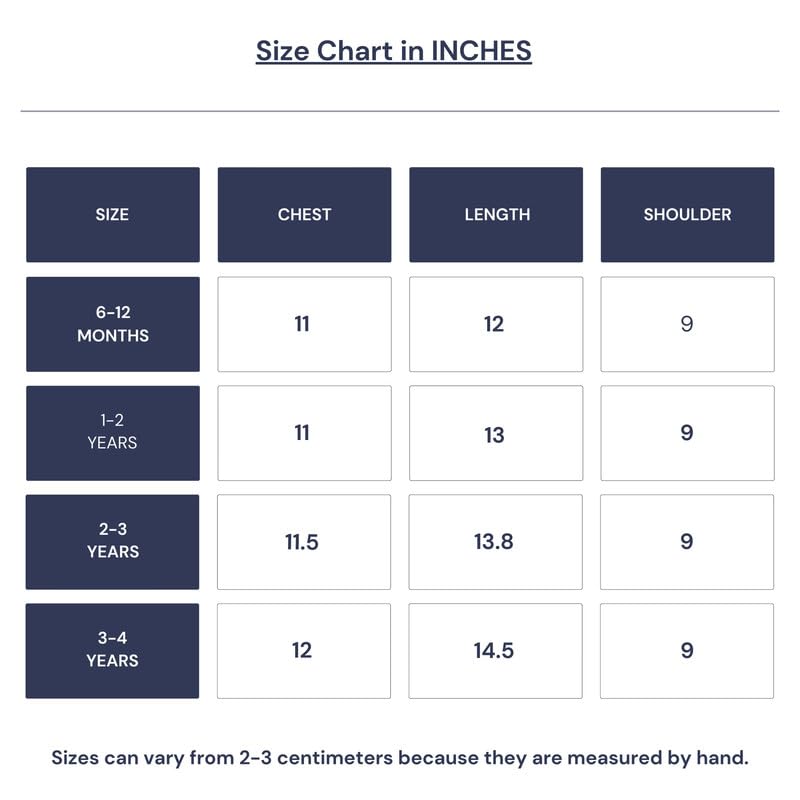Choose the 1-2 YEARS size row label

112,432
